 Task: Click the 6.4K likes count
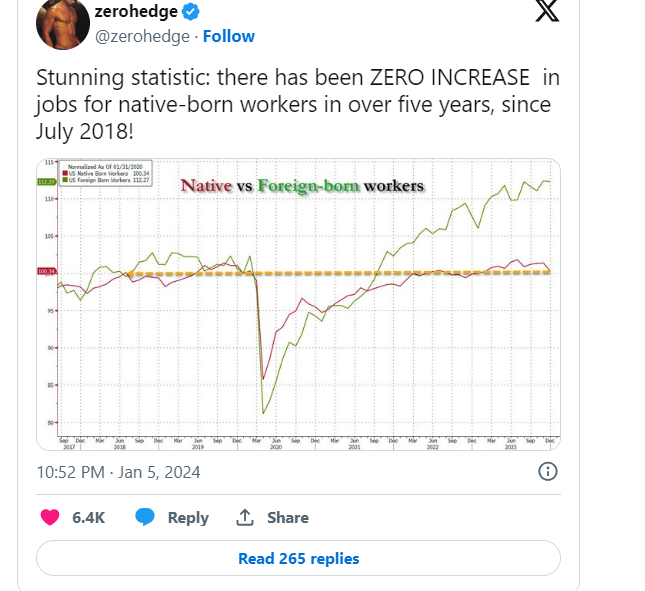[88, 517]
